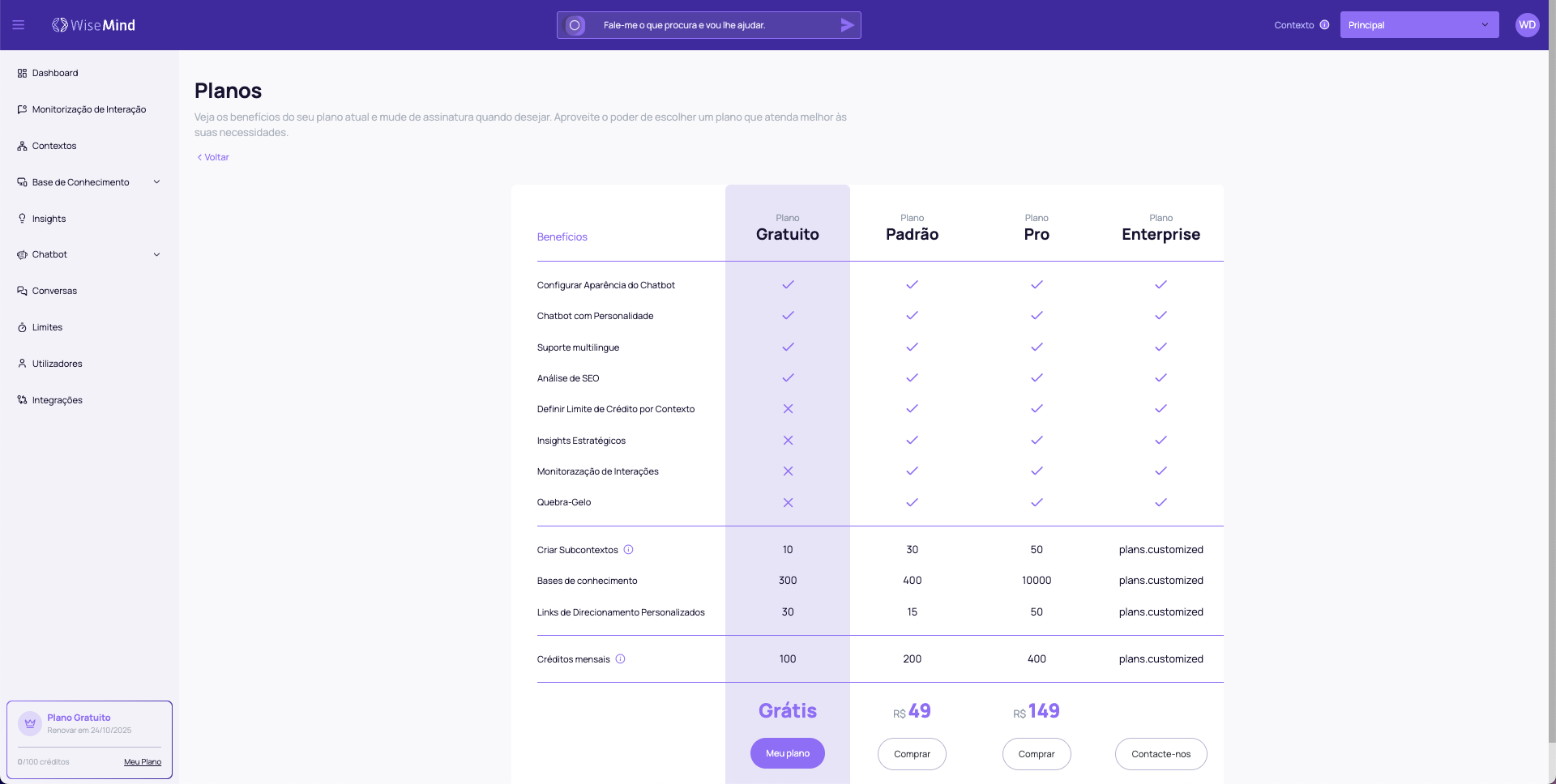Image resolution: width=1556 pixels, height=784 pixels.
Task: Click info icon beside Criar Subcontextos
Action: pyautogui.click(x=628, y=550)
